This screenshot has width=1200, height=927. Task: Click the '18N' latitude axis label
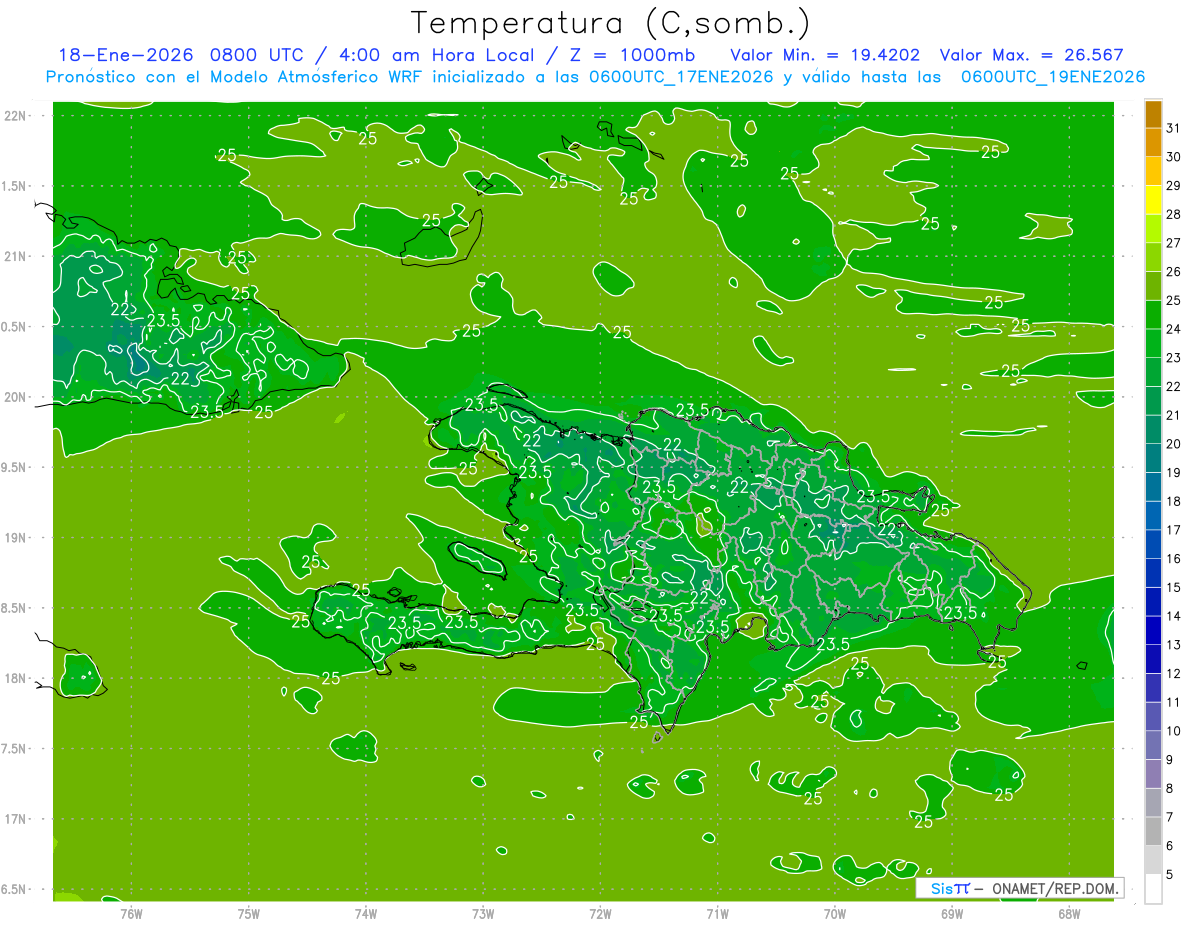coord(15,678)
